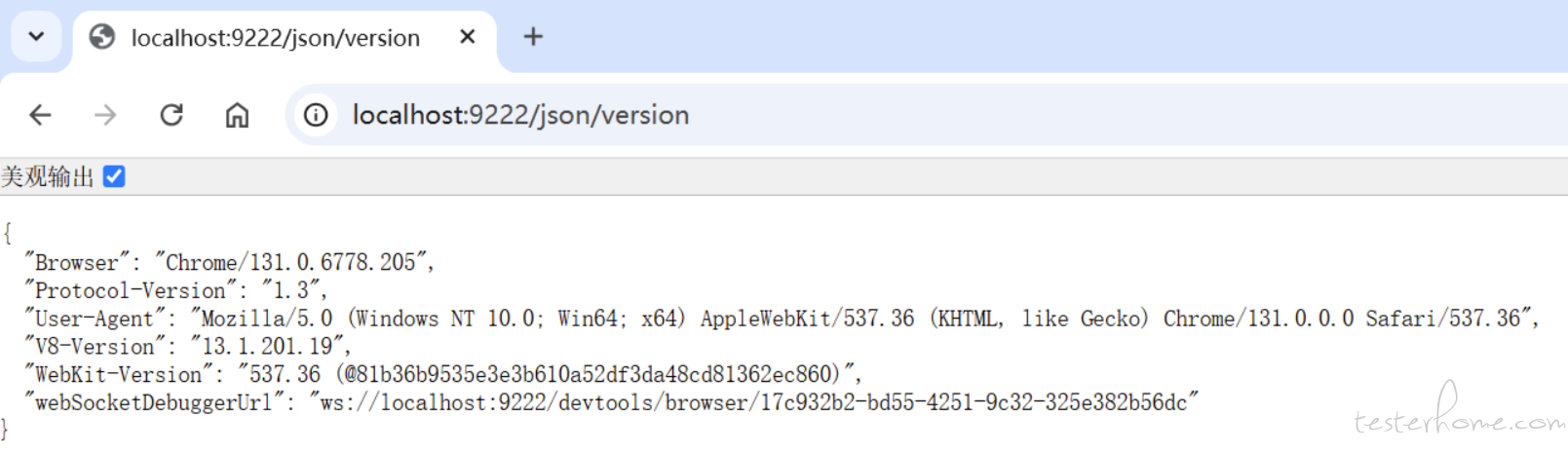Click the "V8-Version" value 13.1.201.19
The width and height of the screenshot is (1568, 454).
pos(267,347)
